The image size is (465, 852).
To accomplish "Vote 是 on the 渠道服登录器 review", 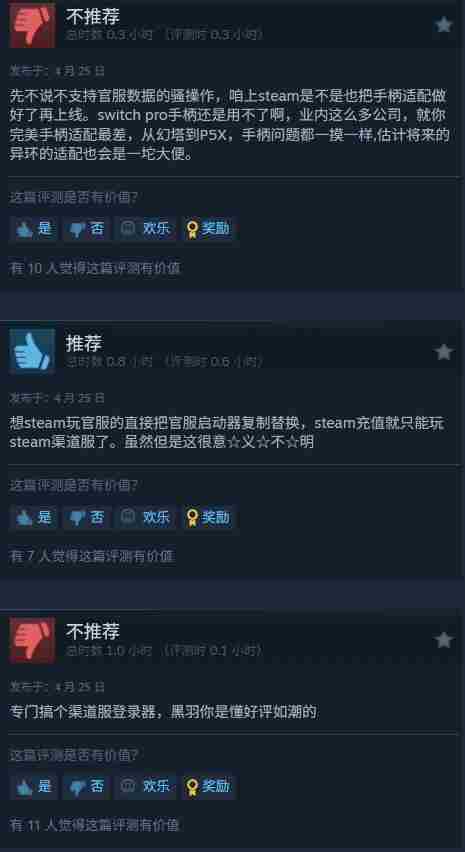I will point(34,786).
